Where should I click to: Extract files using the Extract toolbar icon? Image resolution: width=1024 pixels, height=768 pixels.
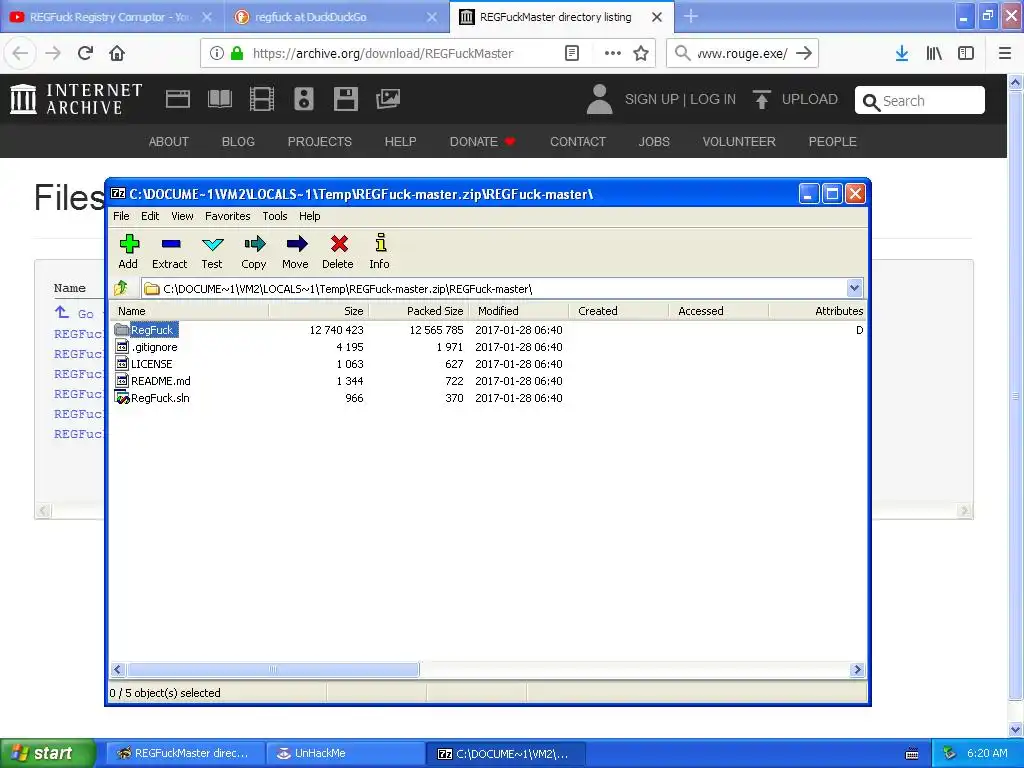(170, 251)
